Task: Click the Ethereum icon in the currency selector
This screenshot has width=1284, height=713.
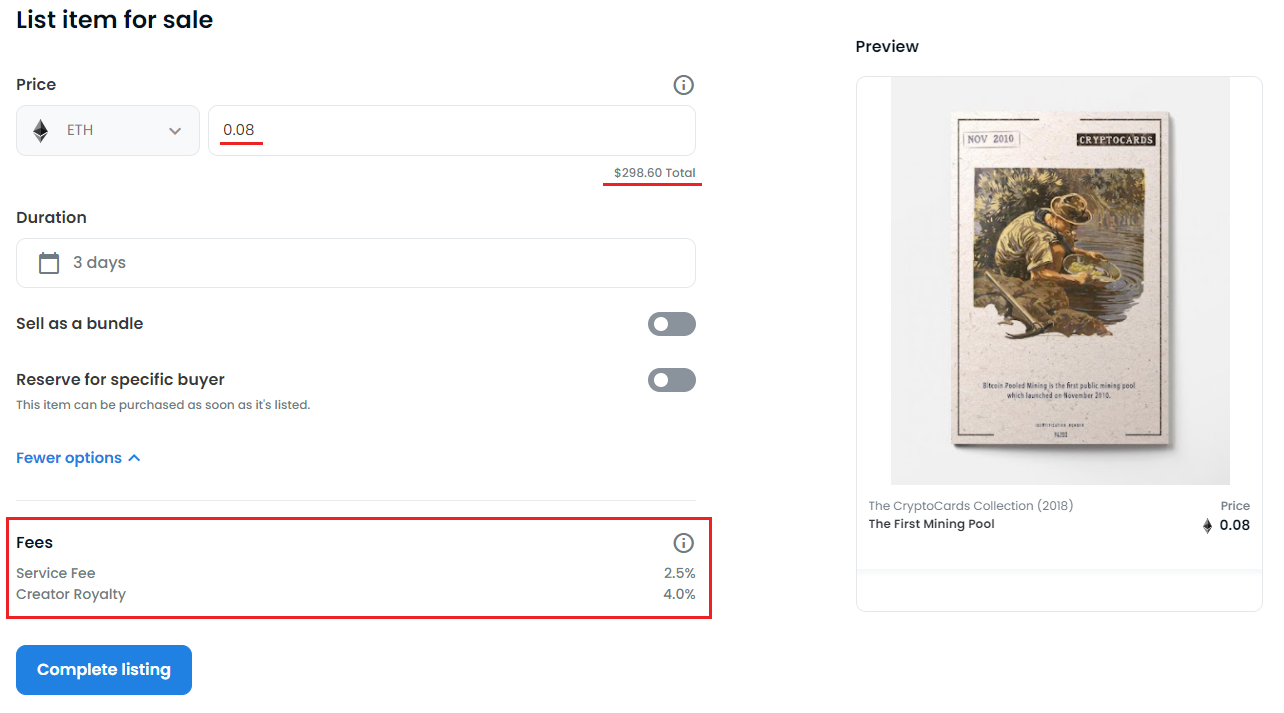Action: pyautogui.click(x=40, y=130)
